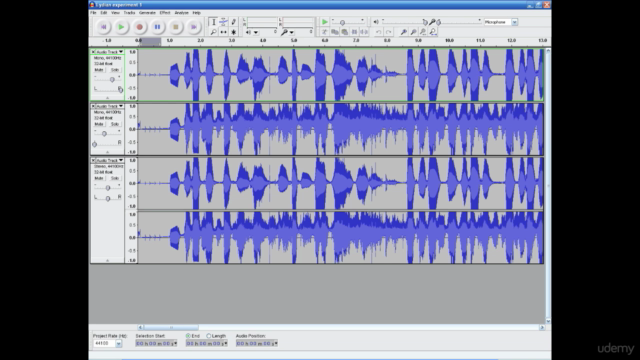Click the Cut scissors icon
The width and height of the screenshot is (640, 360).
(x=324, y=32)
